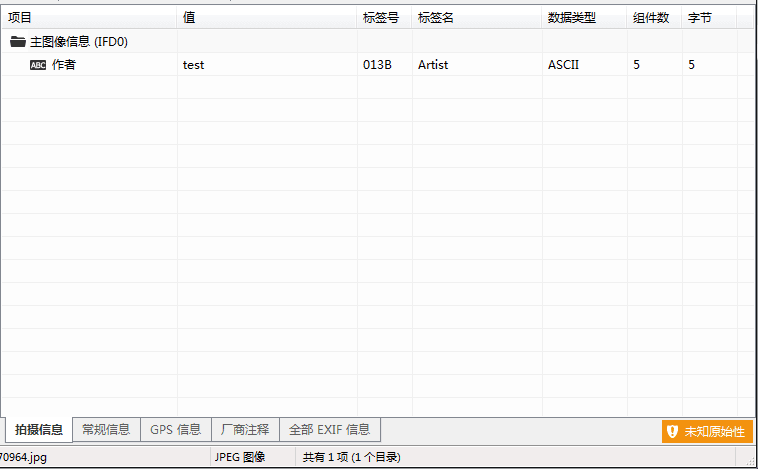Image resolution: width=758 pixels, height=469 pixels.
Task: Select the 拍摄信息 tab
Action: coord(39,429)
